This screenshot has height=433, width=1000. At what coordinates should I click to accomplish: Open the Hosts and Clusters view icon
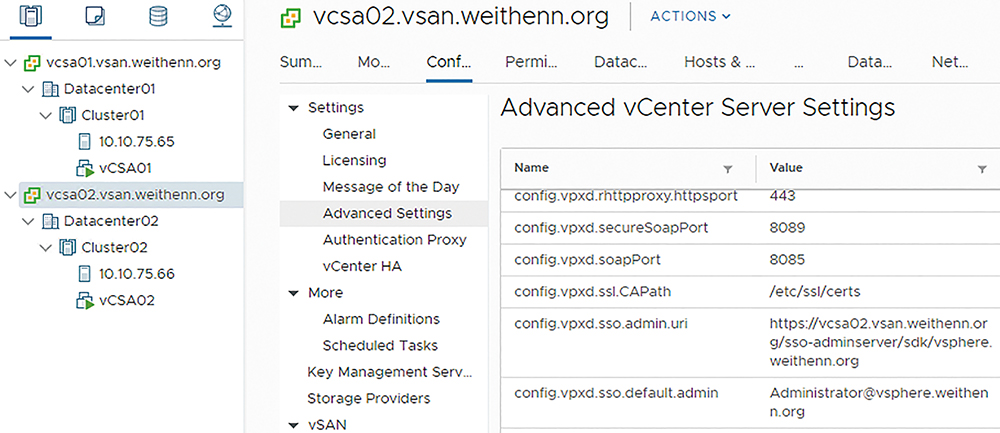pos(29,17)
